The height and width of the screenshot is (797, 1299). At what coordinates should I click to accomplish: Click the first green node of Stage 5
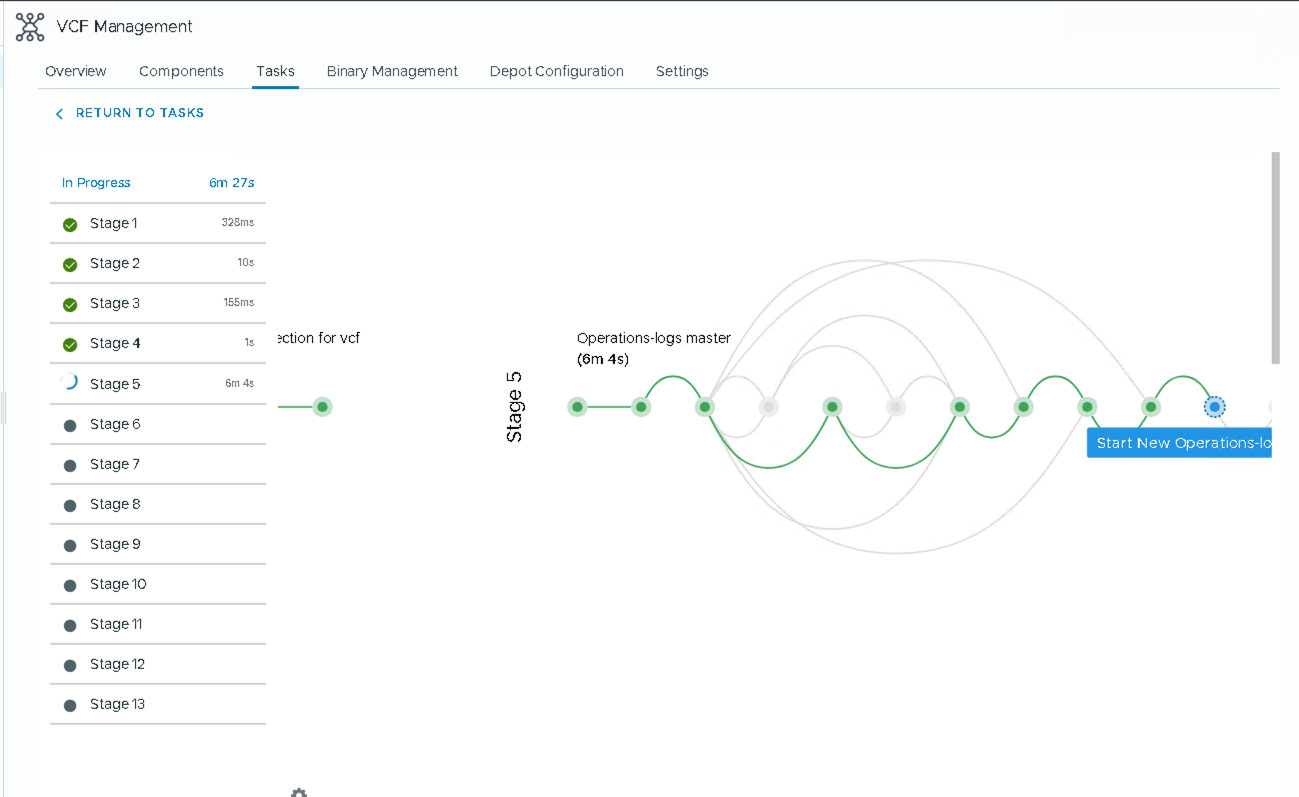(577, 407)
